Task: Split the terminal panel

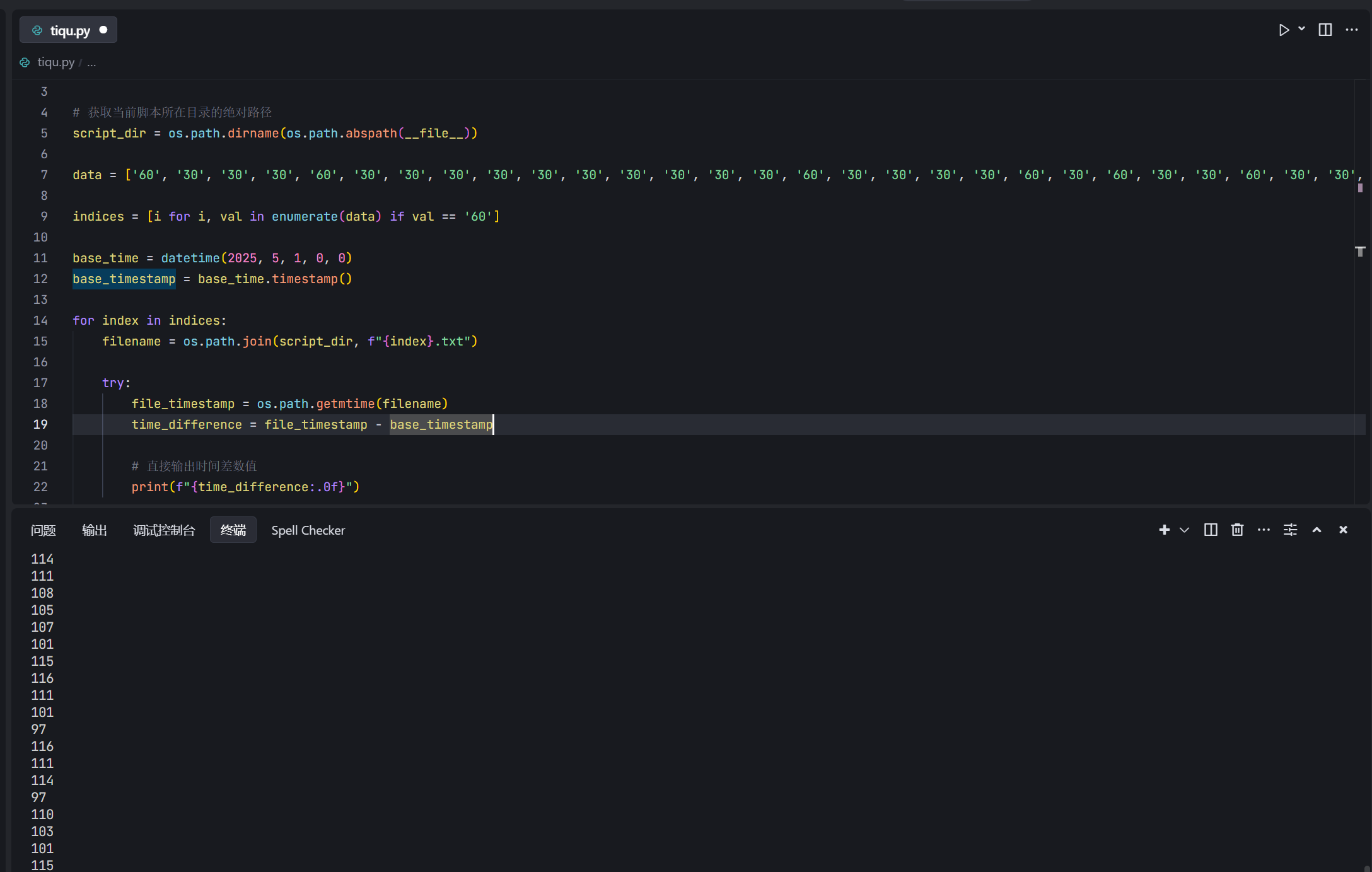Action: [x=1210, y=530]
